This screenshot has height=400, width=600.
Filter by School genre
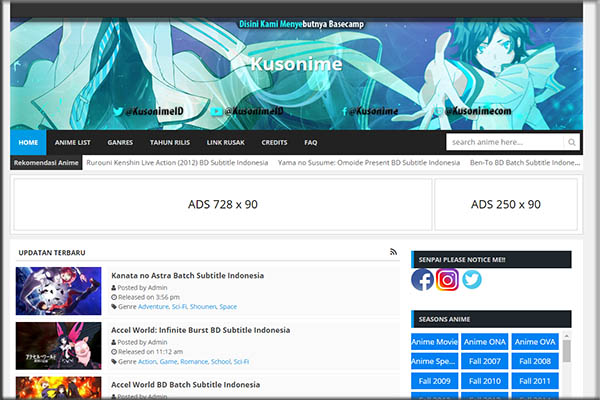coord(221,361)
